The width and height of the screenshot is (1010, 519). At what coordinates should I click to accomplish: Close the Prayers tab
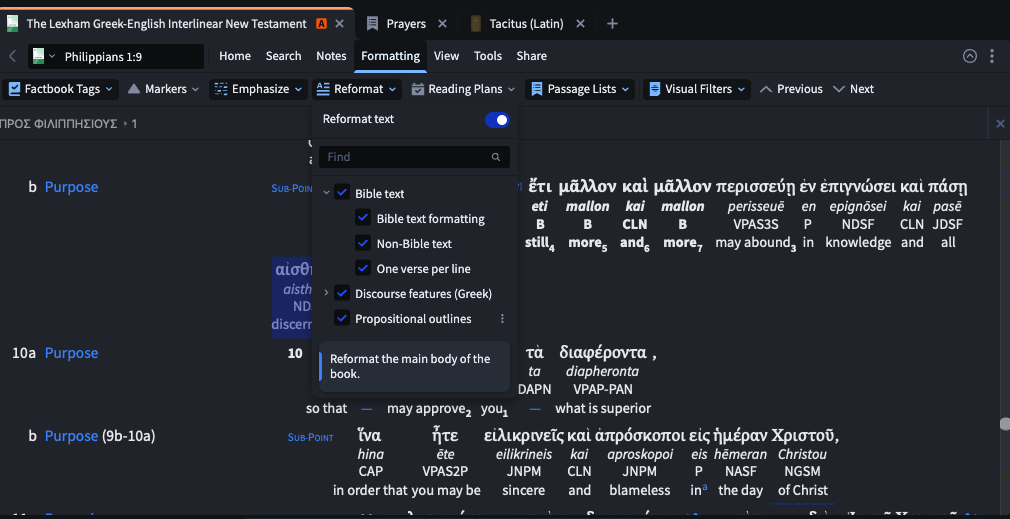[x=443, y=24]
